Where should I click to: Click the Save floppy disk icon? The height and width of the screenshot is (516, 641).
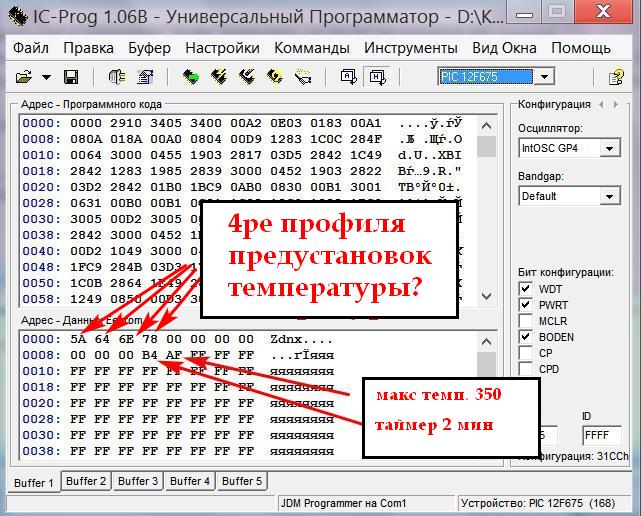coord(71,76)
